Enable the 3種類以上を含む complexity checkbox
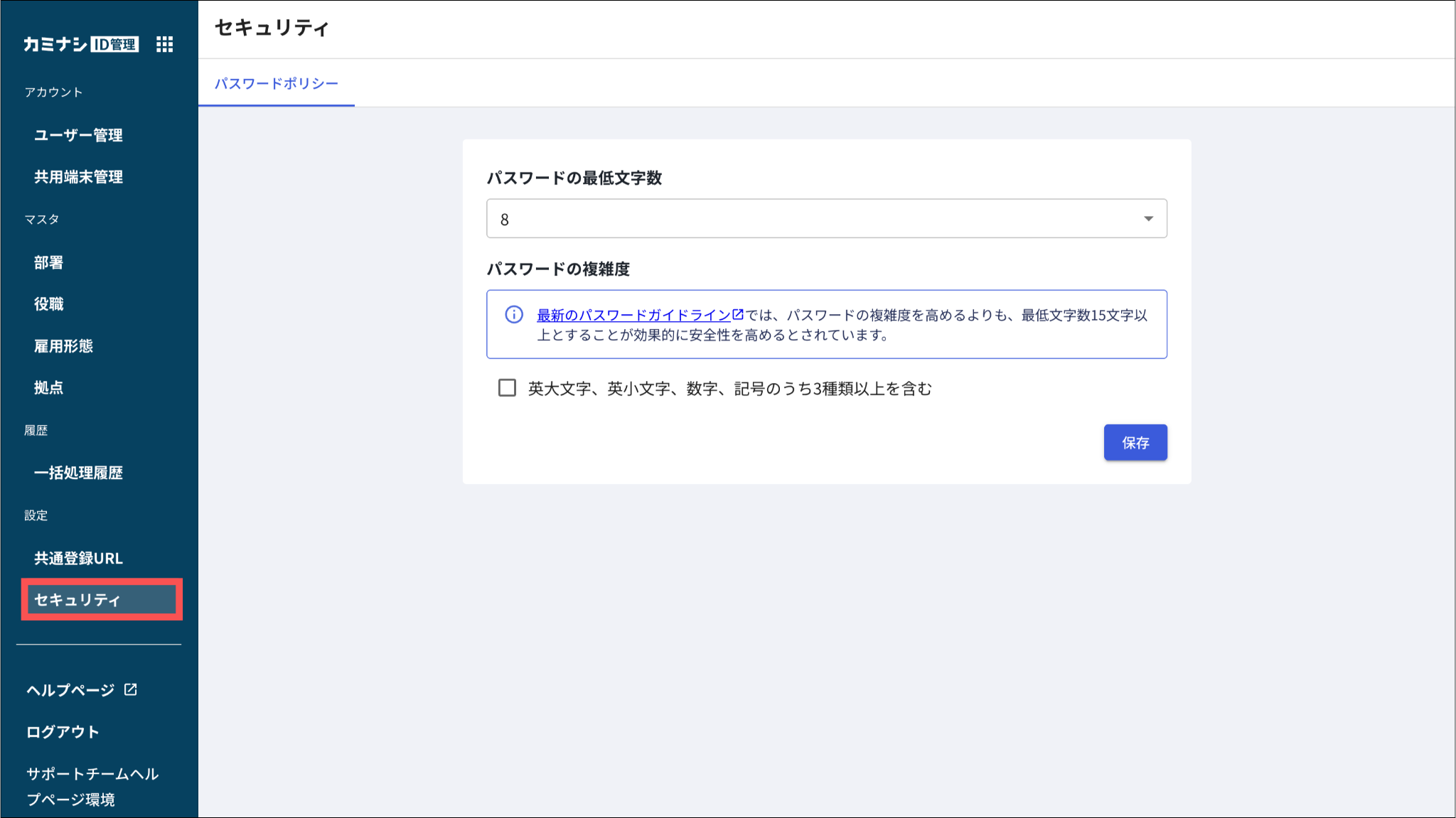 coord(507,388)
